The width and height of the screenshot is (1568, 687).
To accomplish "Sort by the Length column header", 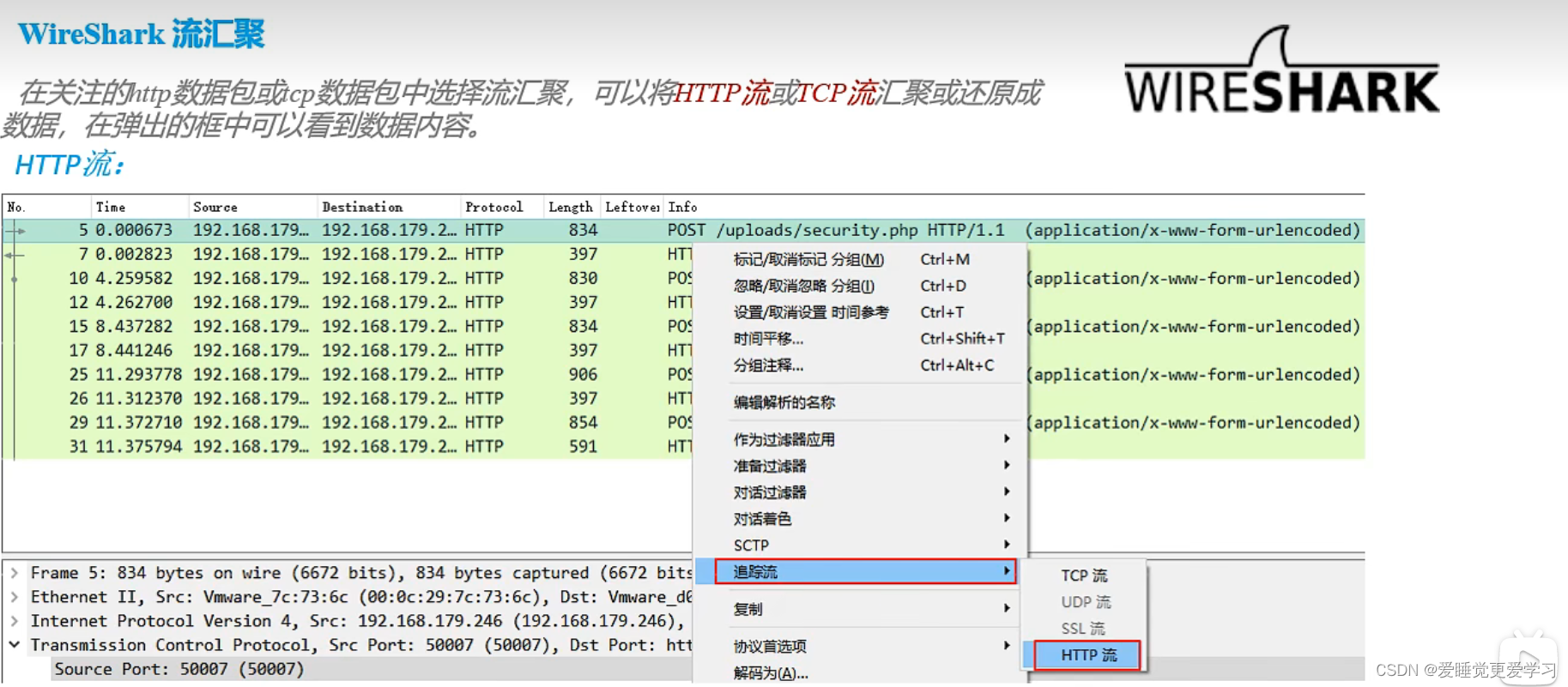I will pos(572,207).
